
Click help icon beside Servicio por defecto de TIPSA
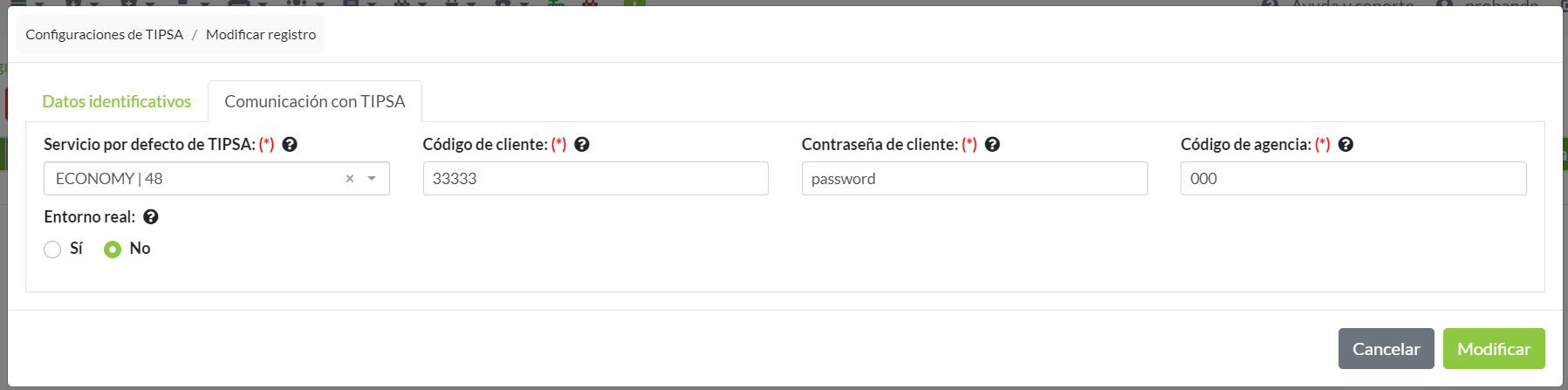pos(290,145)
